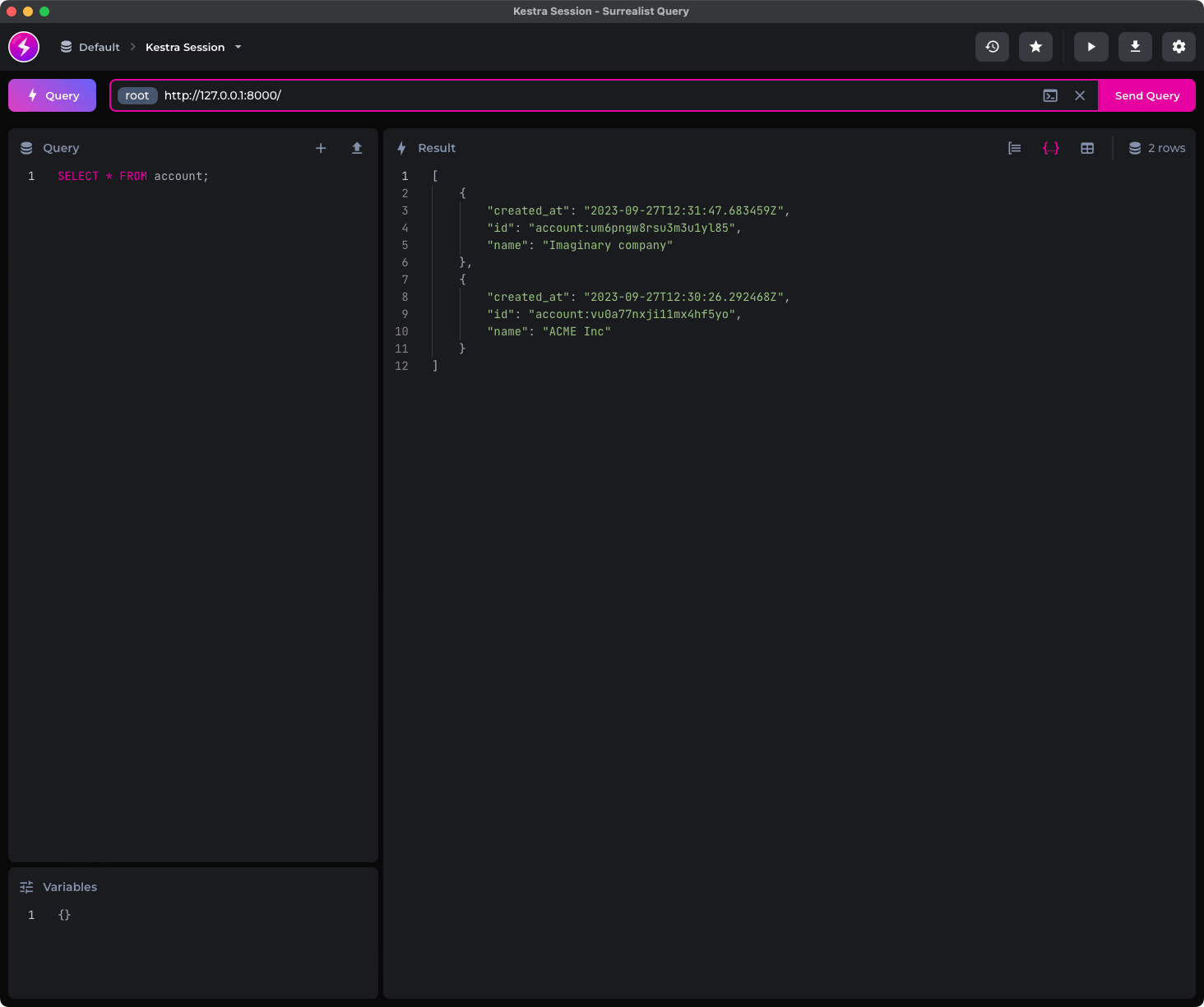This screenshot has height=1007, width=1204.
Task: Click the database icon beside Default
Action: pos(66,47)
